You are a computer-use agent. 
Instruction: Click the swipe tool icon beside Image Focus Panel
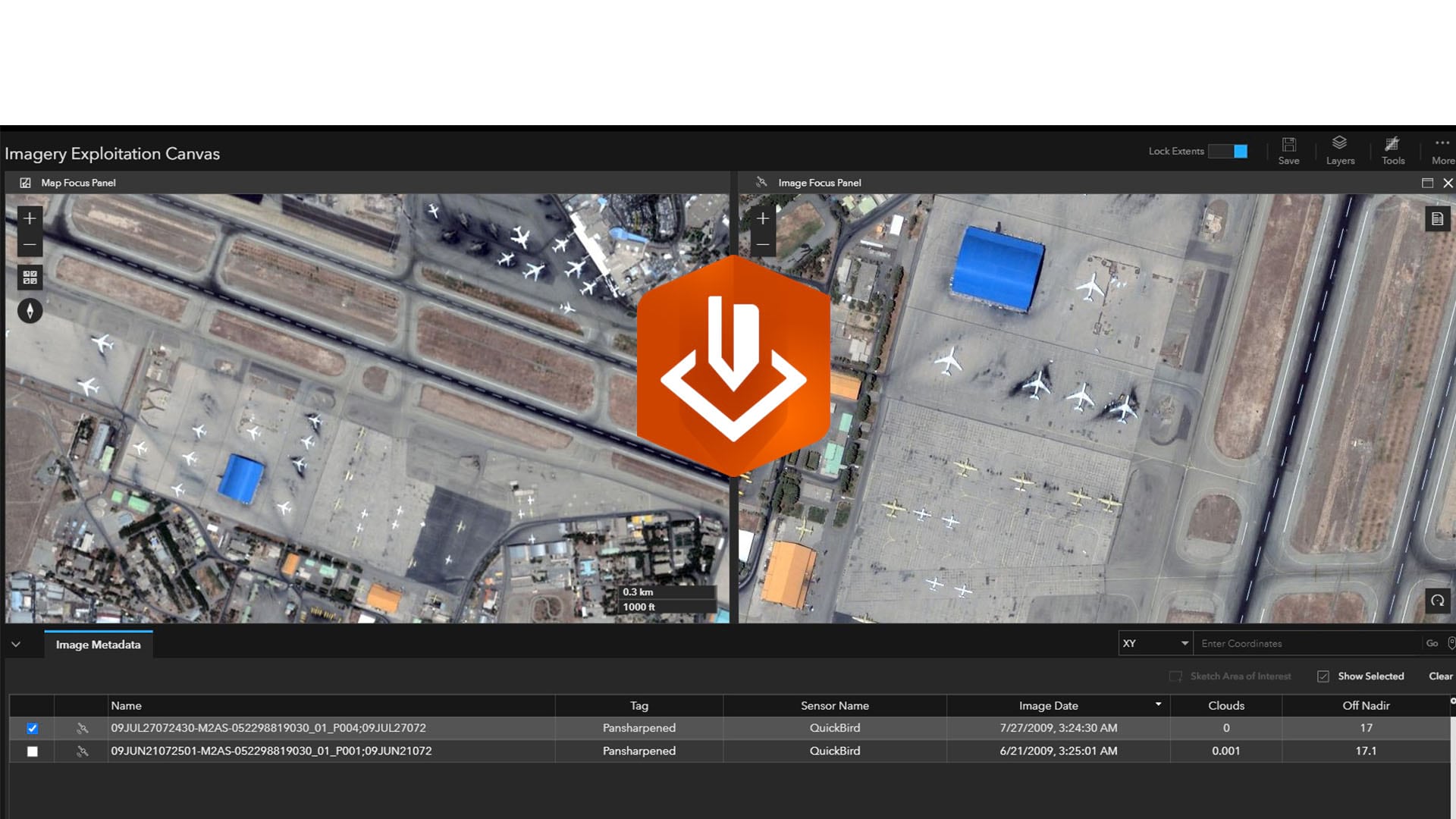761,182
